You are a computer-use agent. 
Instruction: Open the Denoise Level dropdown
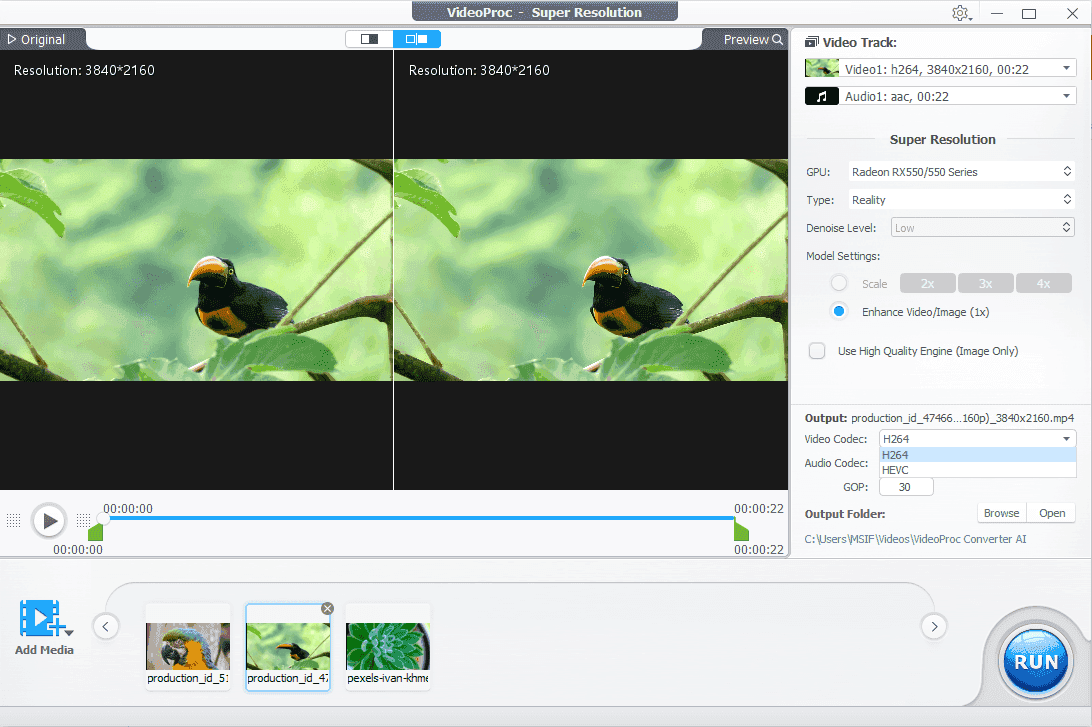983,228
